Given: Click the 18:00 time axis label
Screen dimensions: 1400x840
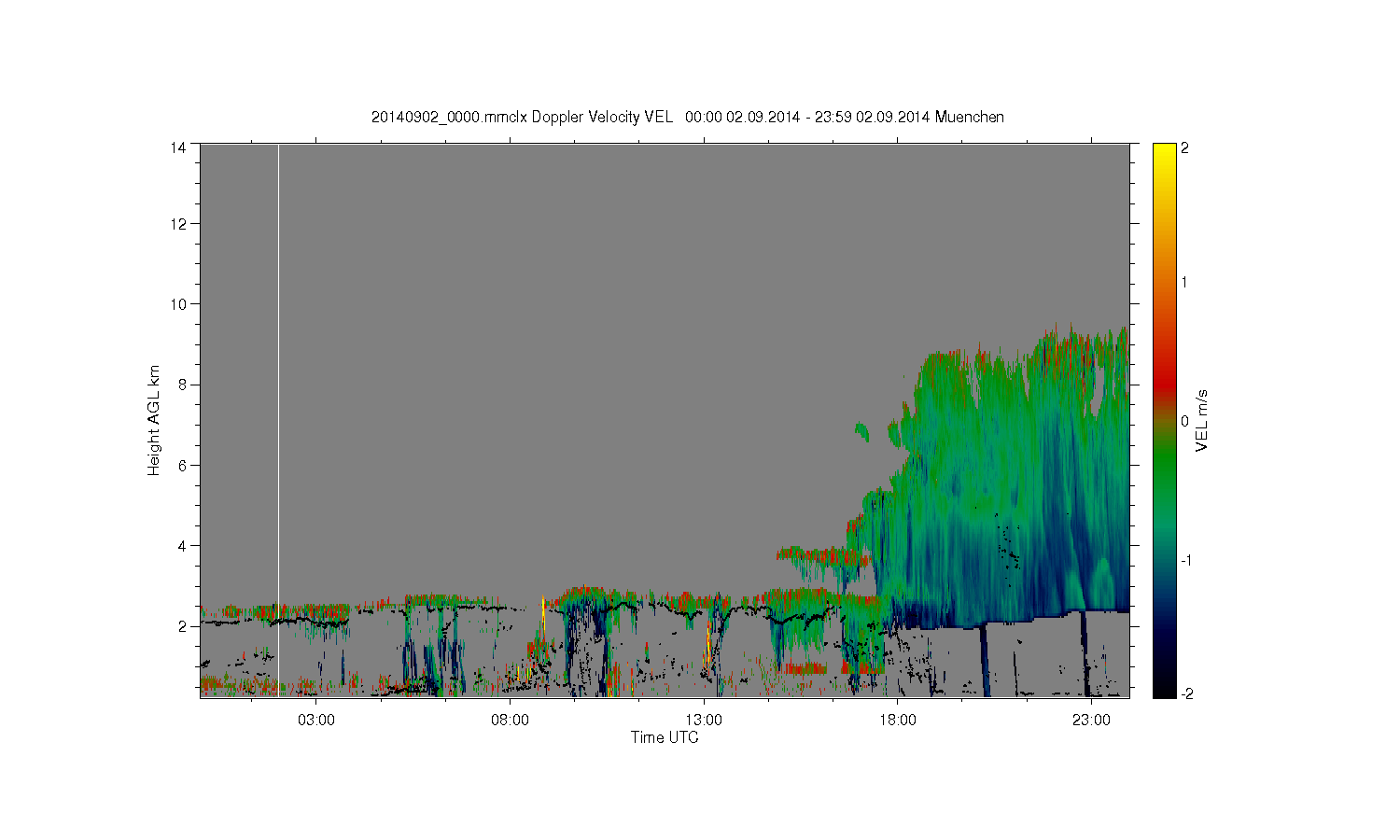Looking at the screenshot, I should [x=897, y=721].
